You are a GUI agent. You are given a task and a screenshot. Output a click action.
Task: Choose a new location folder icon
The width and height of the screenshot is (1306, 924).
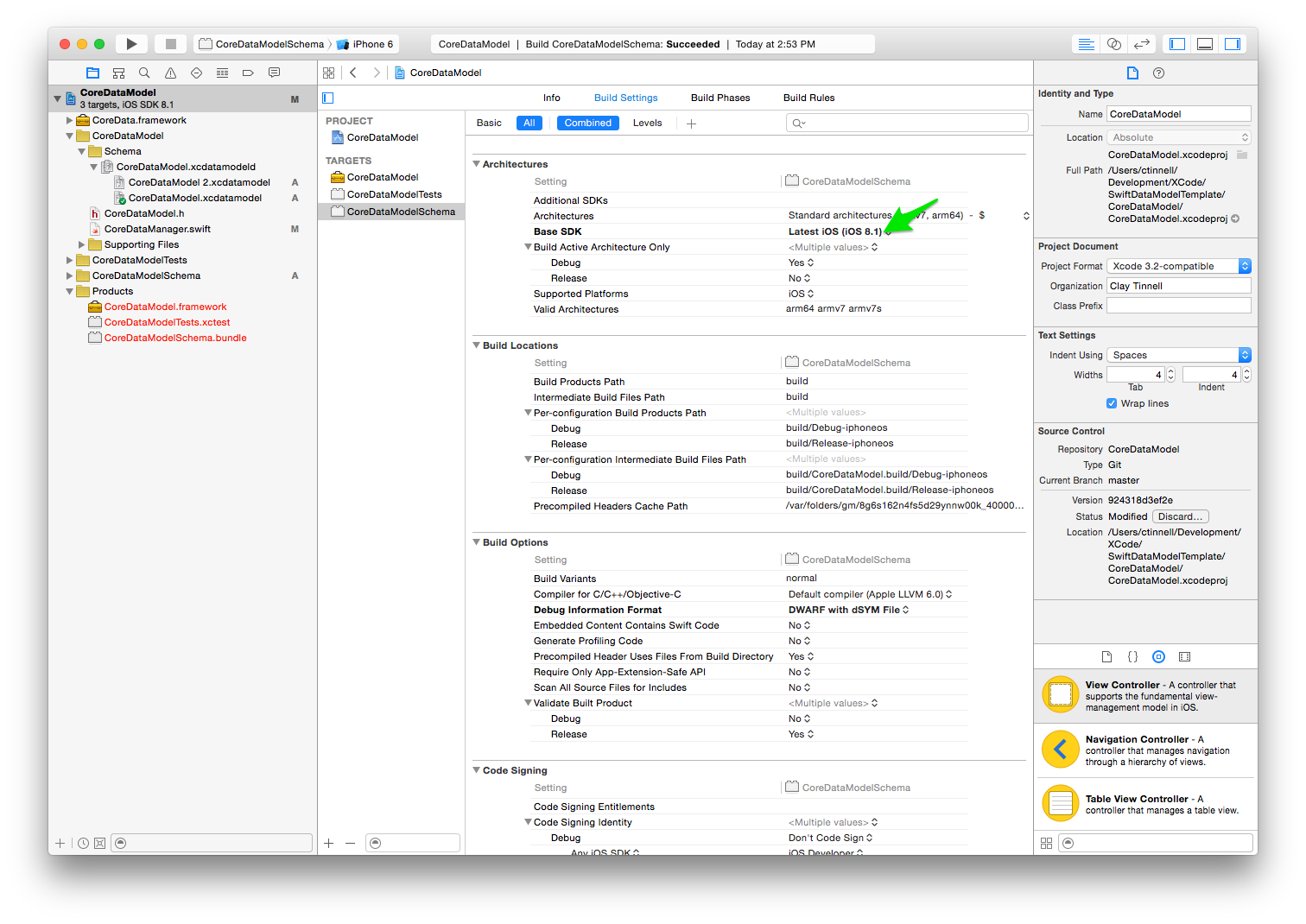tap(1242, 155)
